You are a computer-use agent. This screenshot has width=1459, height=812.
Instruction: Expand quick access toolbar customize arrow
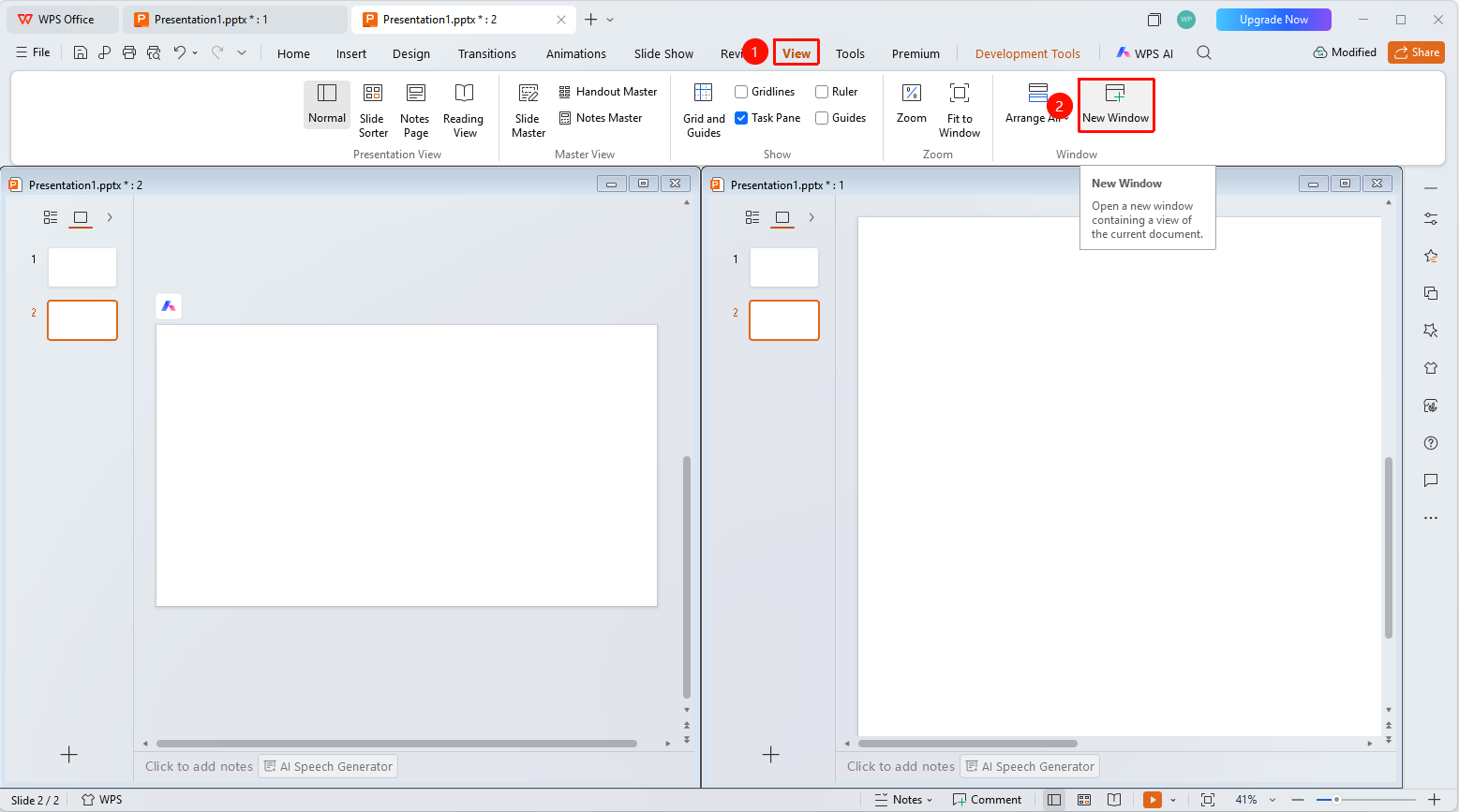(242, 53)
